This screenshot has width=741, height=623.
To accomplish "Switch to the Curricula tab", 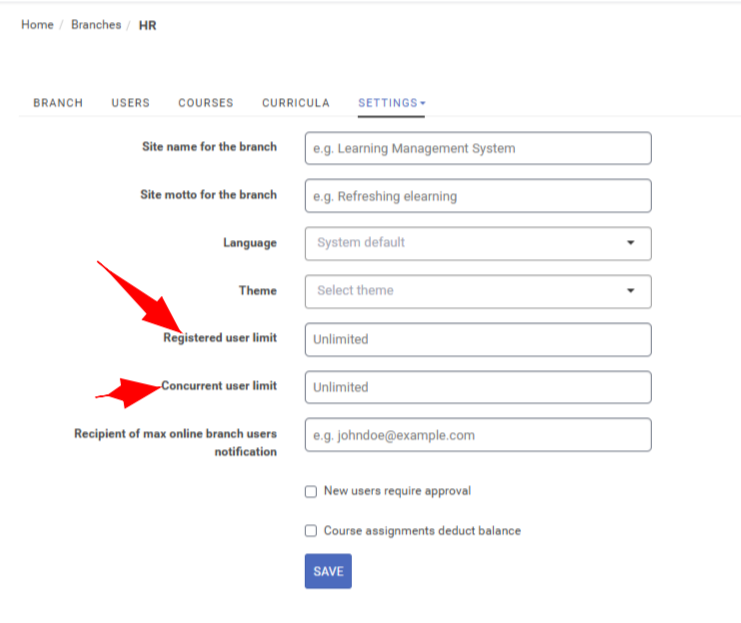I will click(296, 103).
